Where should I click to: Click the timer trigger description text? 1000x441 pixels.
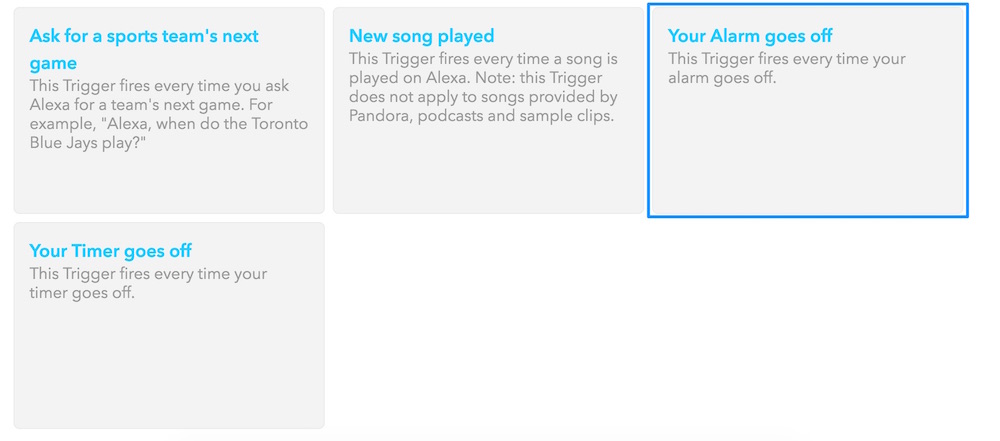pos(148,283)
